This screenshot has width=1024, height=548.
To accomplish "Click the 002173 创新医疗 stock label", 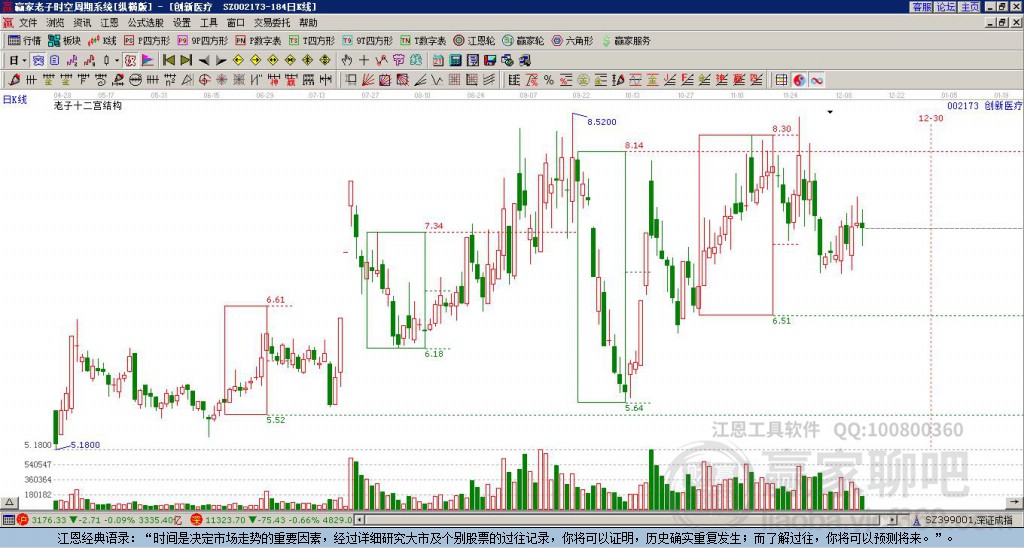I will coord(984,106).
